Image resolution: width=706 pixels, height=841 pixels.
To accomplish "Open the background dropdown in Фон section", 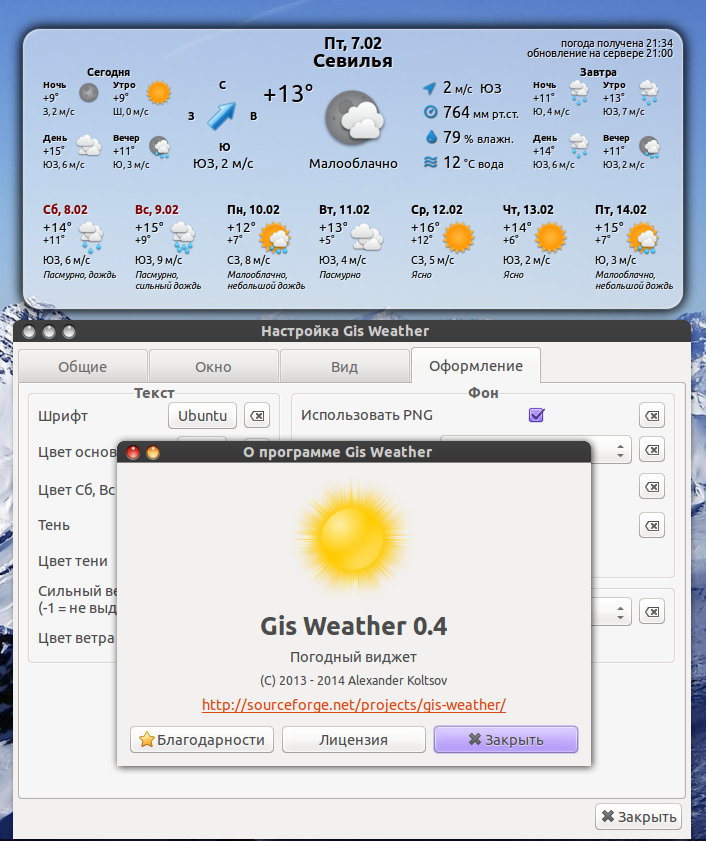I will click(611, 449).
